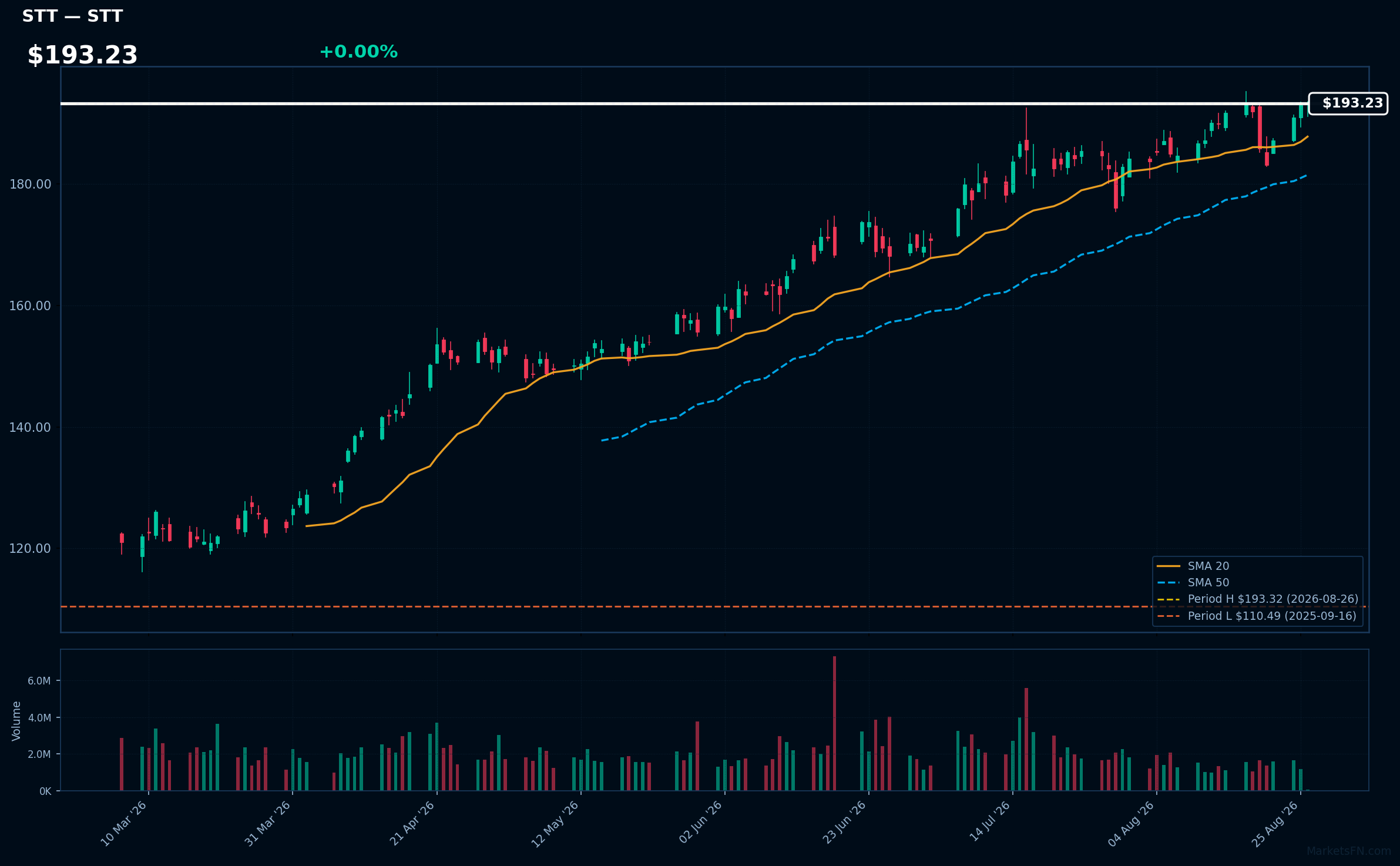Click the +0.00% change label
The image size is (1400, 866).
click(x=358, y=52)
